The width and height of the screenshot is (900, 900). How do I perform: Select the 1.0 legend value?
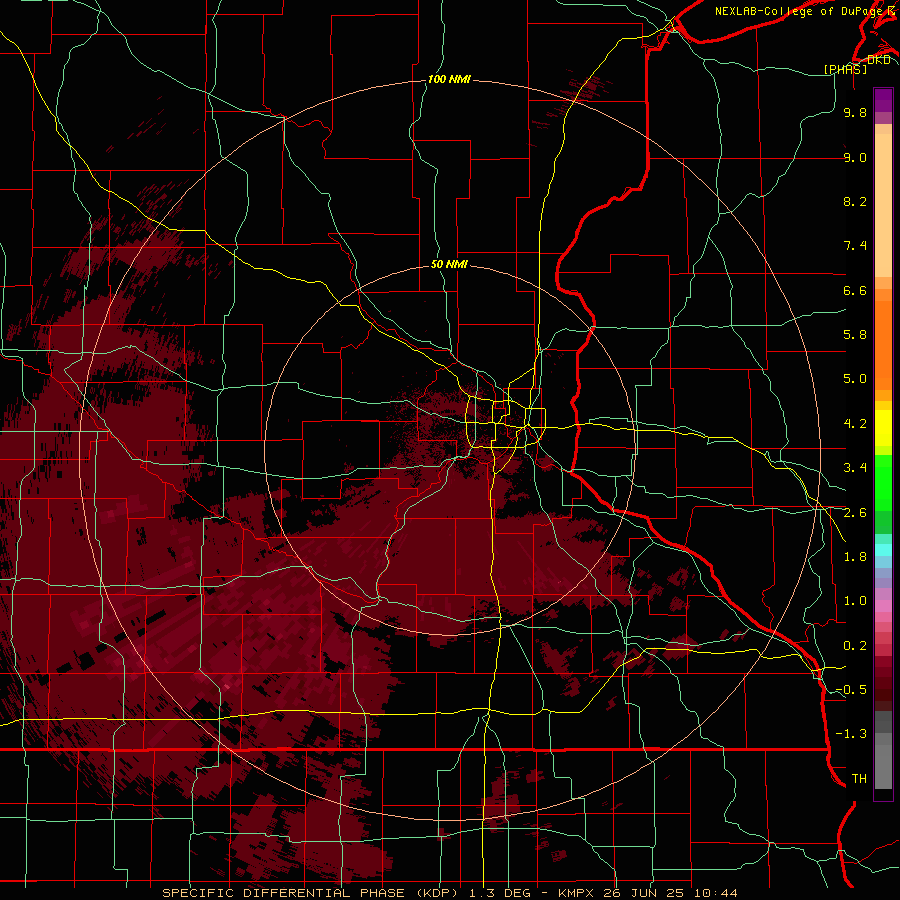coord(855,601)
